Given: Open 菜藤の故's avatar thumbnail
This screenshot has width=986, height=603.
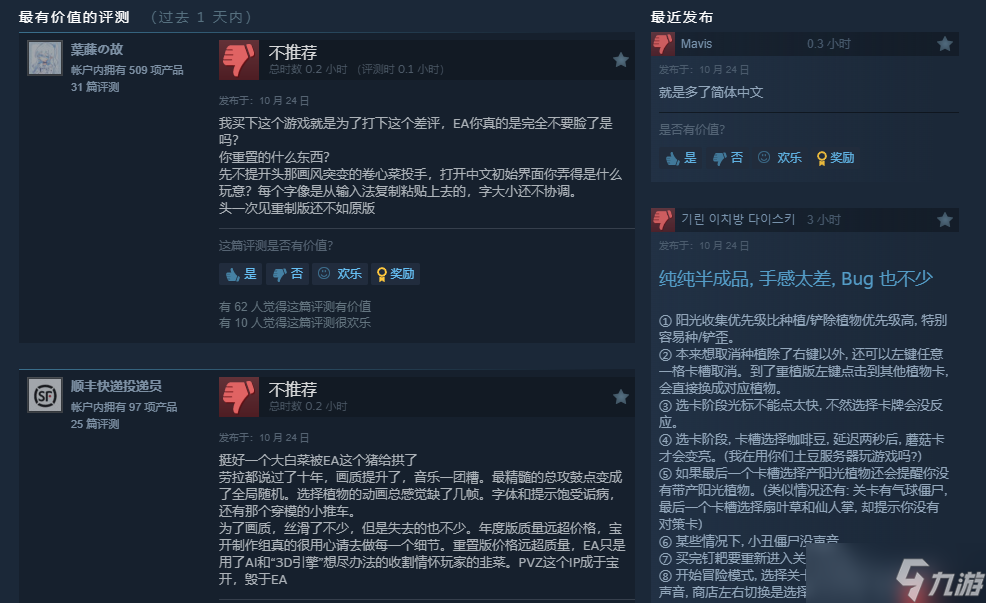Looking at the screenshot, I should pyautogui.click(x=45, y=58).
